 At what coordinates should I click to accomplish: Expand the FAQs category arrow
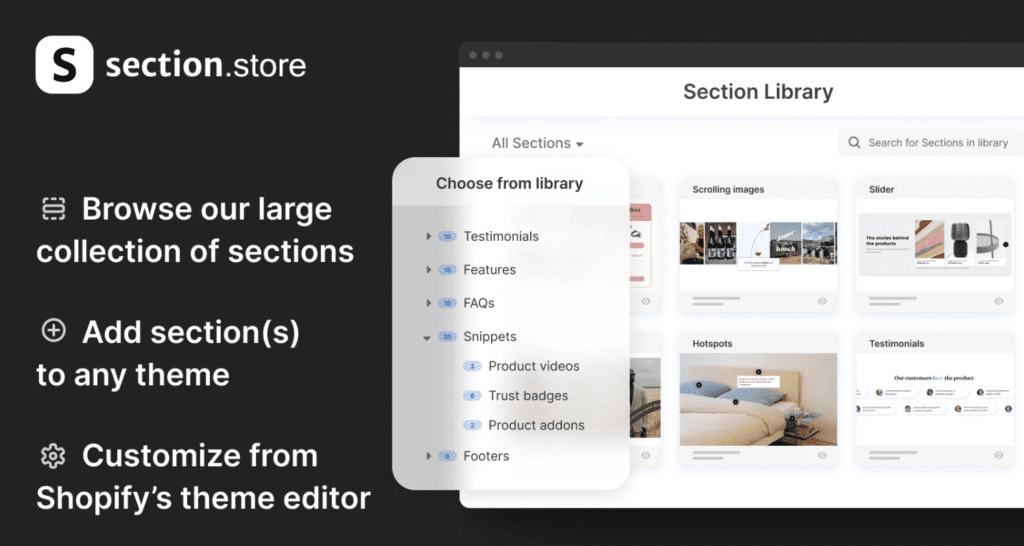pyautogui.click(x=428, y=303)
